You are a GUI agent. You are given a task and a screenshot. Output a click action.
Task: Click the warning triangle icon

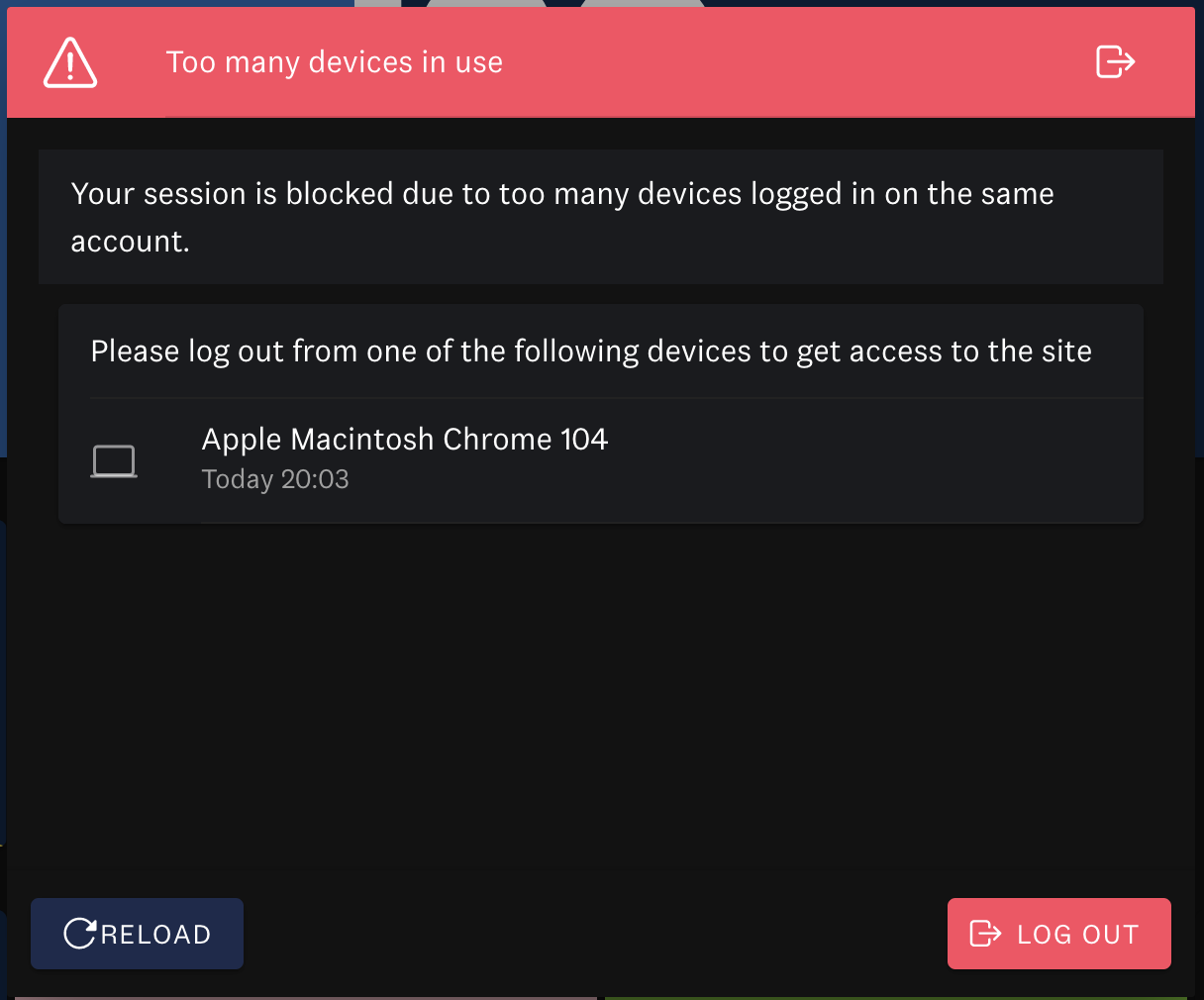pyautogui.click(x=70, y=62)
